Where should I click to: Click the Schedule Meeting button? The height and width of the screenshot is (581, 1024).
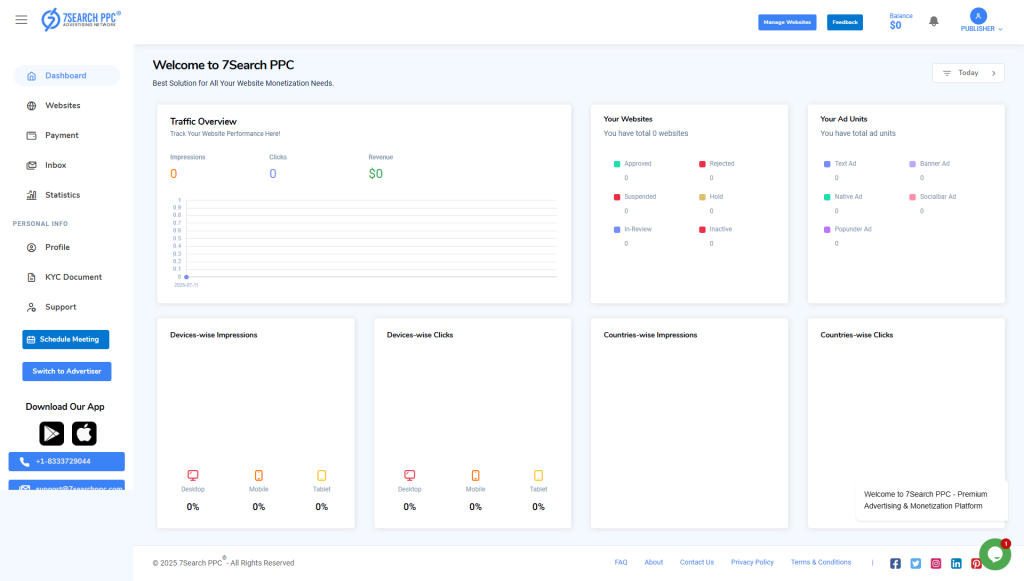coord(66,339)
